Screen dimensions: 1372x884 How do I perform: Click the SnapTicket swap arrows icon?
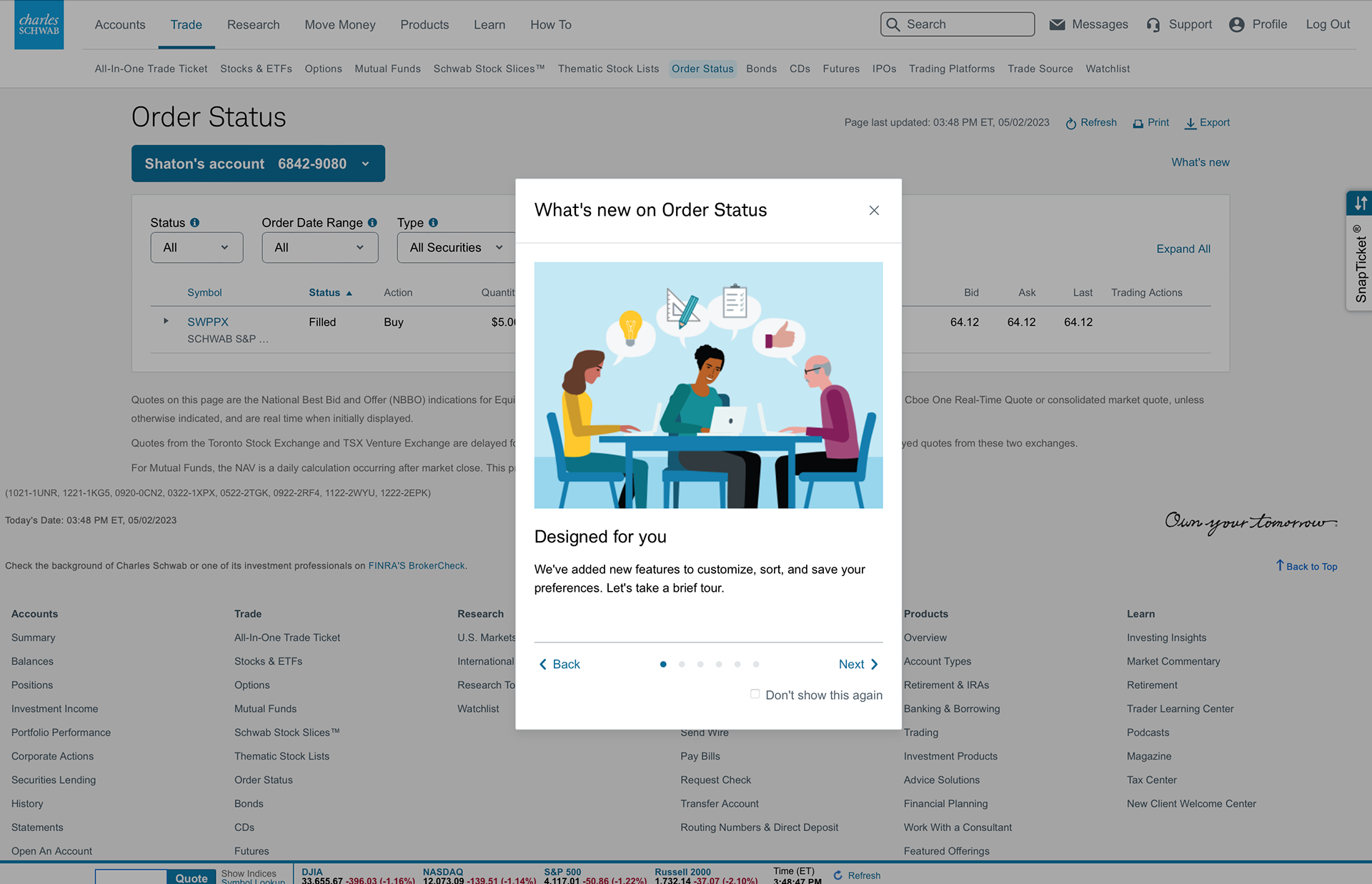click(1361, 204)
